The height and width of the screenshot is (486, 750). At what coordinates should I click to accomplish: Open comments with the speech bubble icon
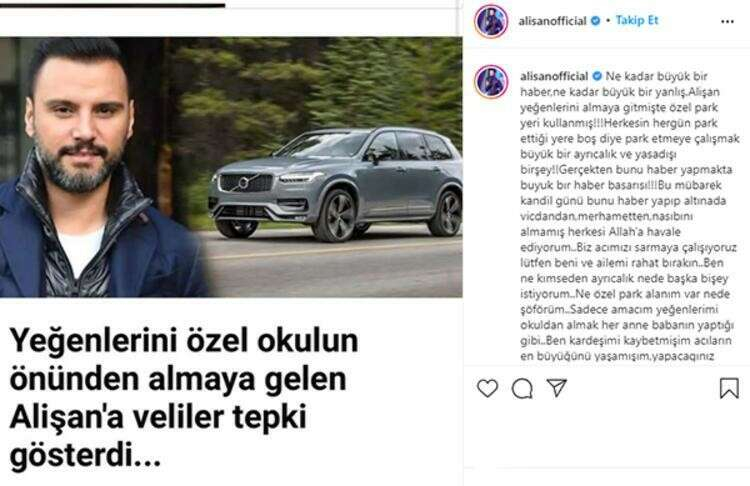coord(522,388)
